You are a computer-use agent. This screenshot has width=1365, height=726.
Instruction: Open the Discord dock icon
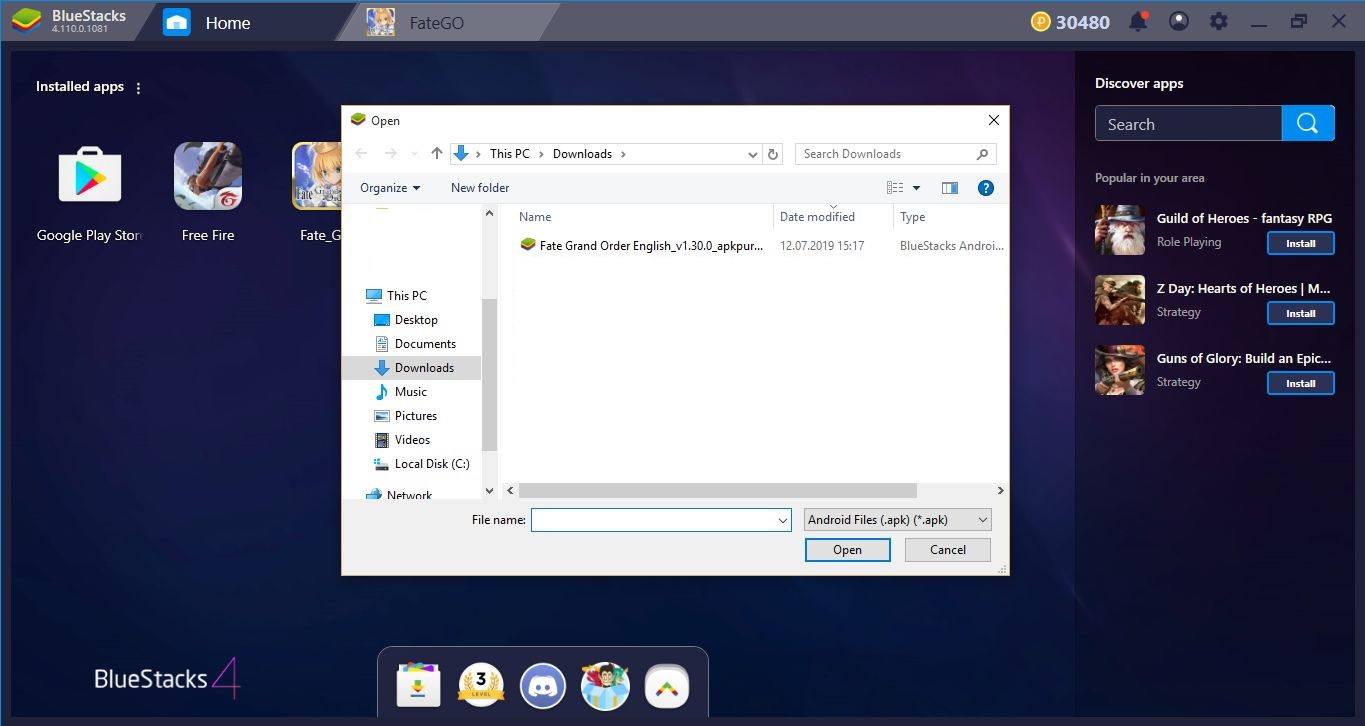coord(543,686)
